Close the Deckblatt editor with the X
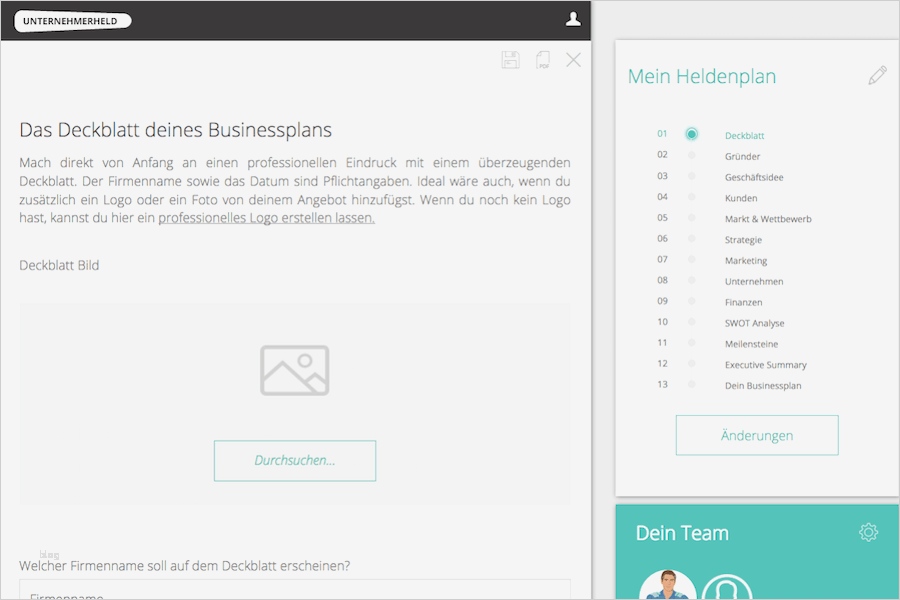Image resolution: width=900 pixels, height=600 pixels. pyautogui.click(x=573, y=59)
